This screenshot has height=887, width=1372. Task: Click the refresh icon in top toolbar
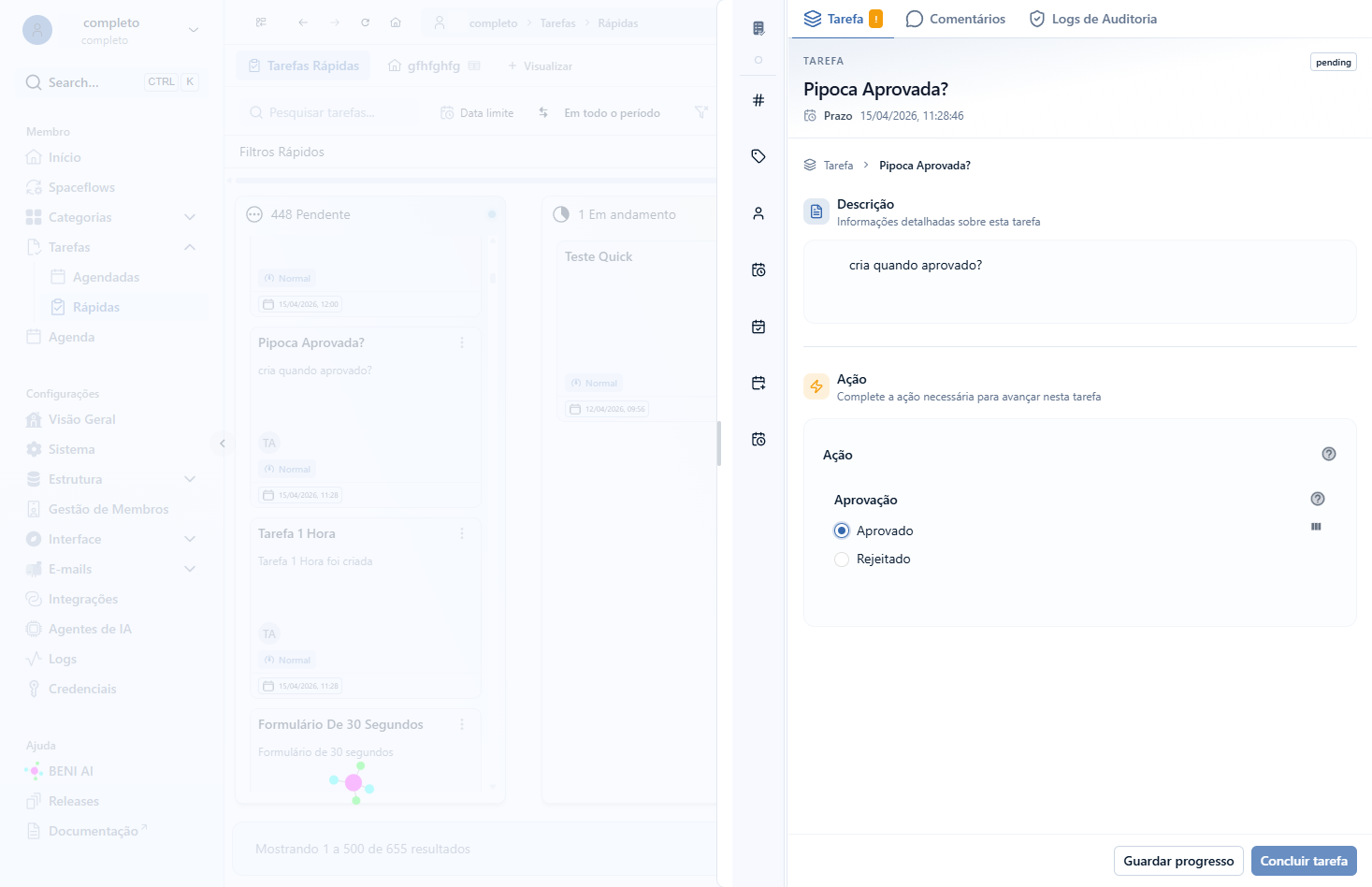365,22
